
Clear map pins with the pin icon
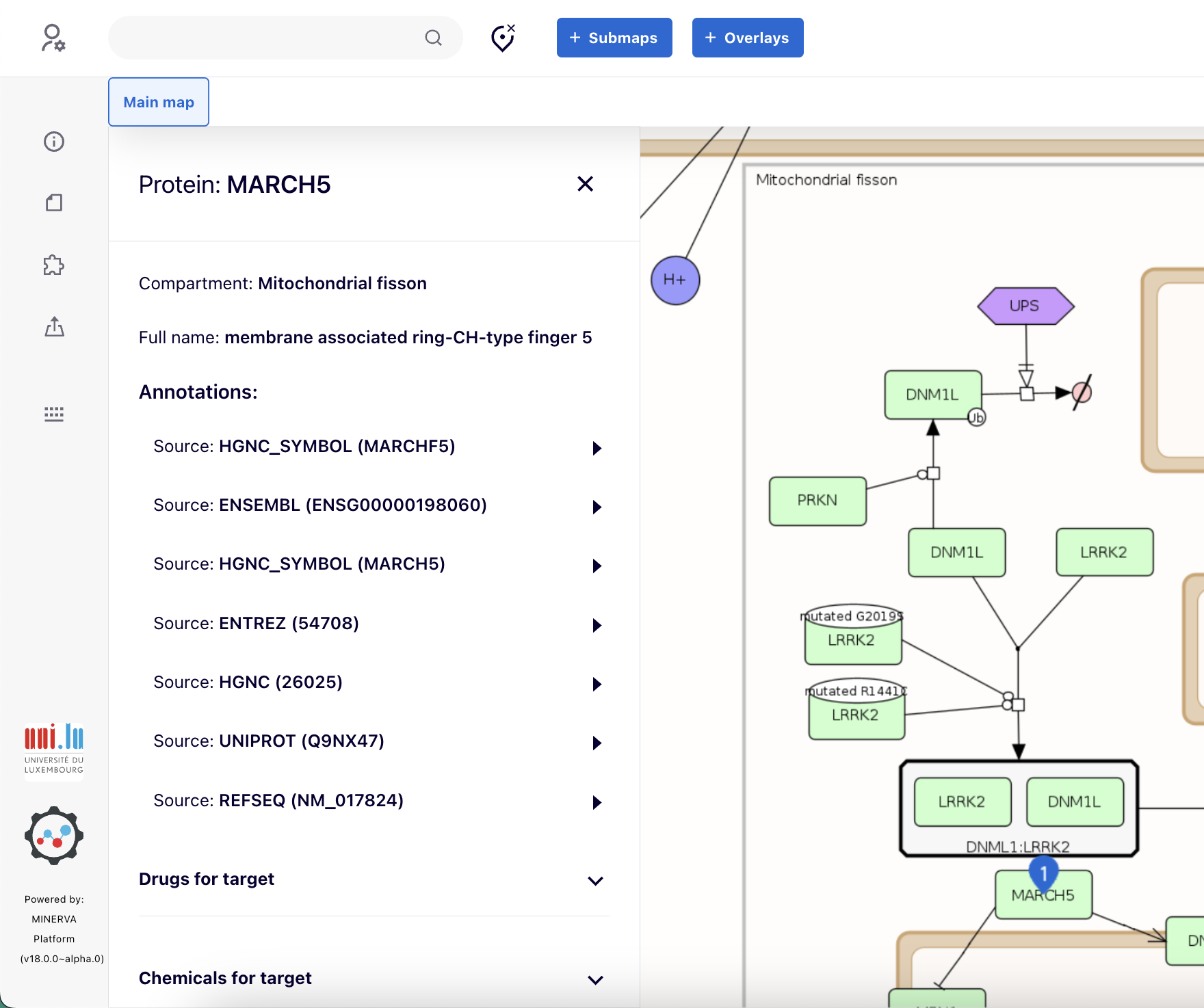pos(503,38)
